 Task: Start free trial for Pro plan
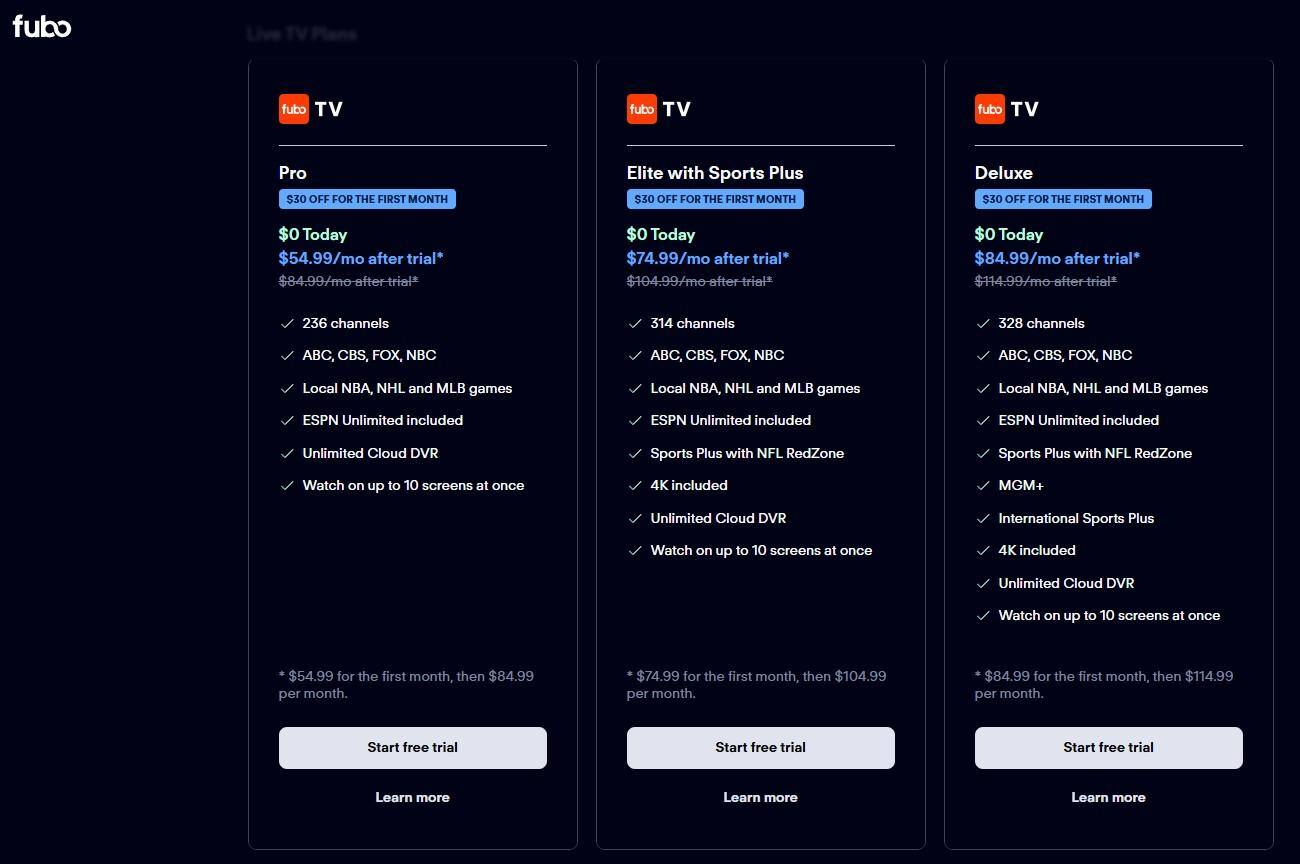click(412, 748)
